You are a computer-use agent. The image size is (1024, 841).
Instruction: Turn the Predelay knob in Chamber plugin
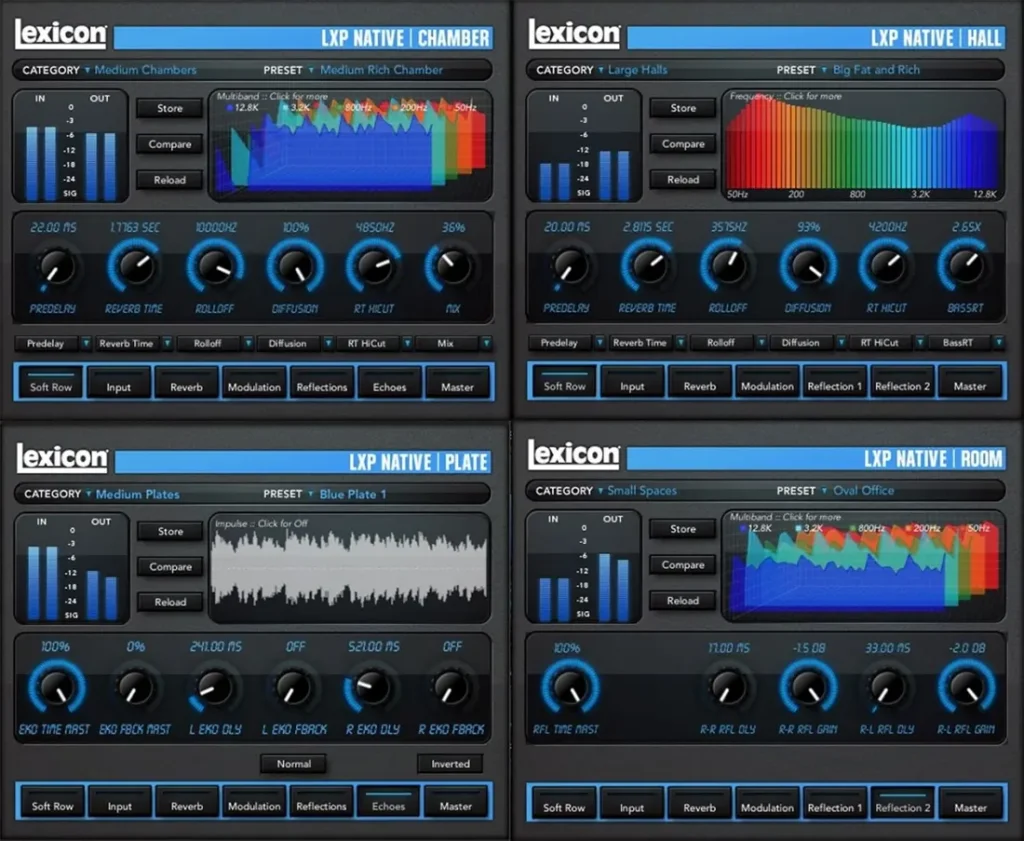55,267
